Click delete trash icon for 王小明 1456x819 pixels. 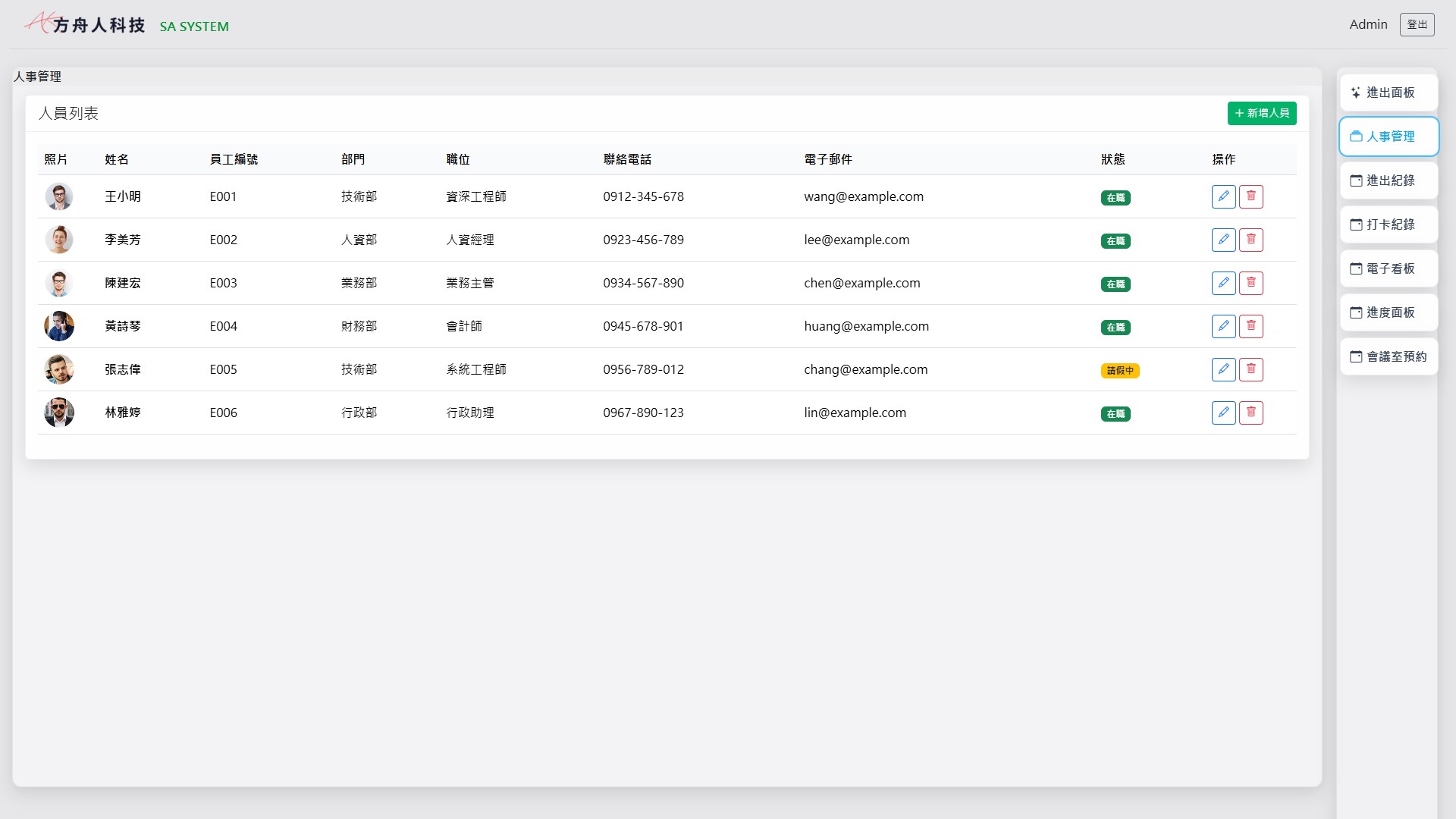(1250, 196)
